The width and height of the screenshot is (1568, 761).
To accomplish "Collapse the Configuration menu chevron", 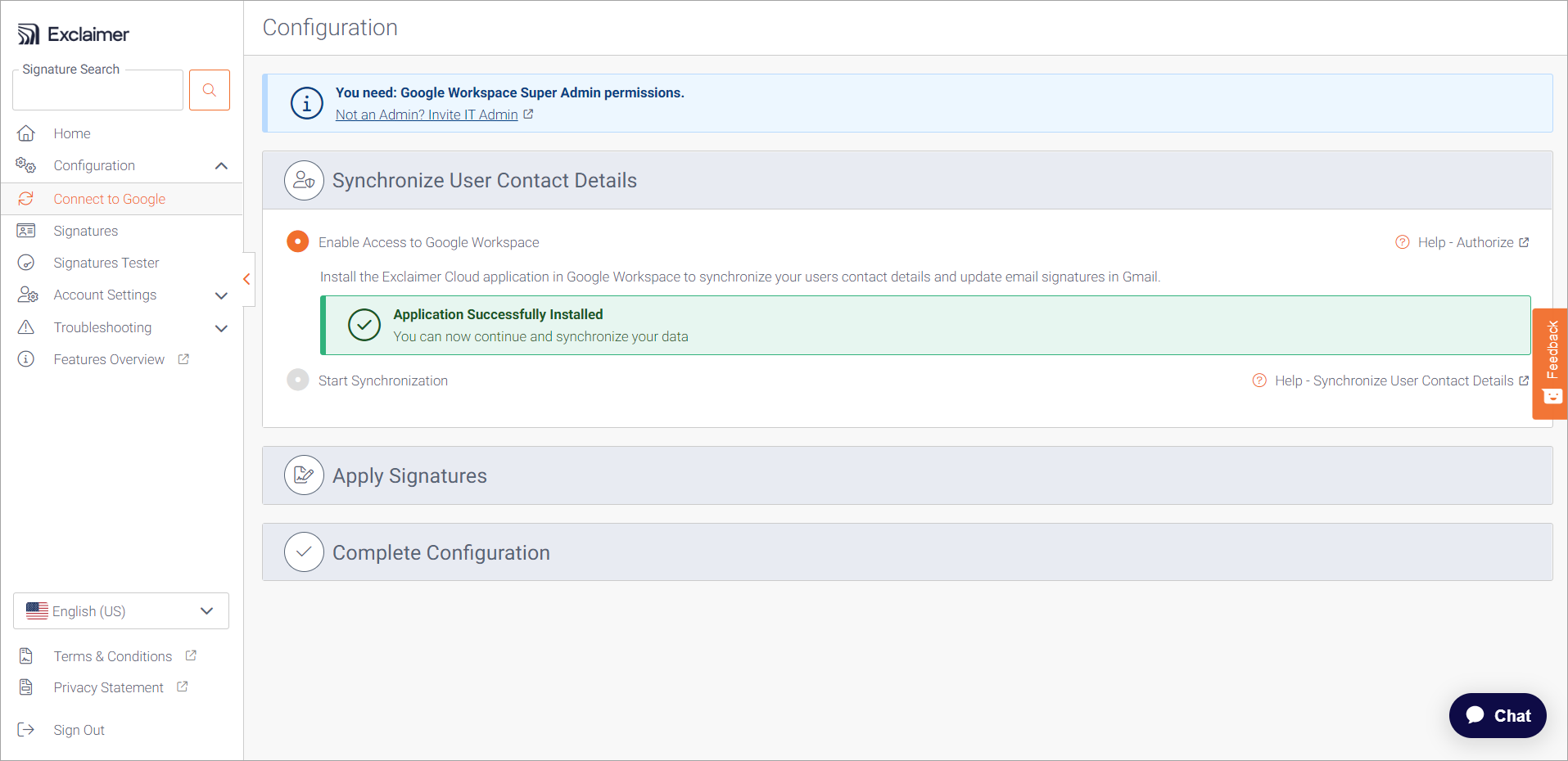I will [x=221, y=166].
